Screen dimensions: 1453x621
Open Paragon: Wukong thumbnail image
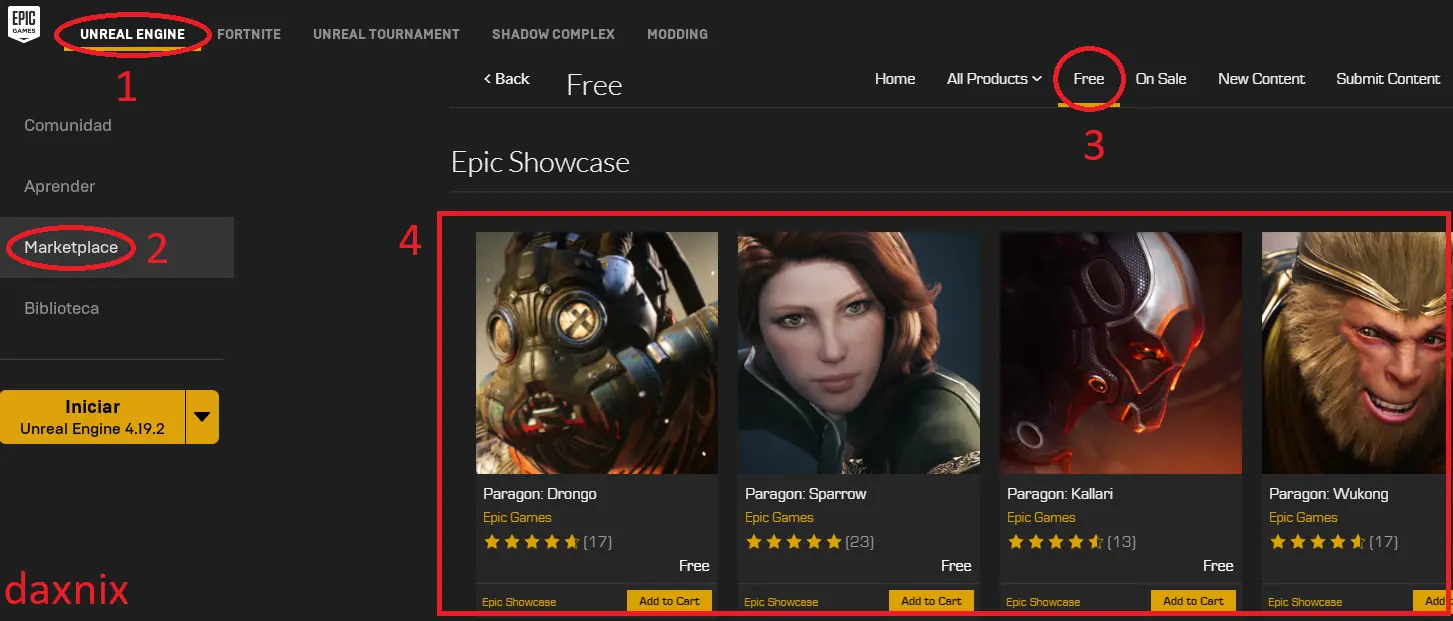pyautogui.click(x=1355, y=353)
